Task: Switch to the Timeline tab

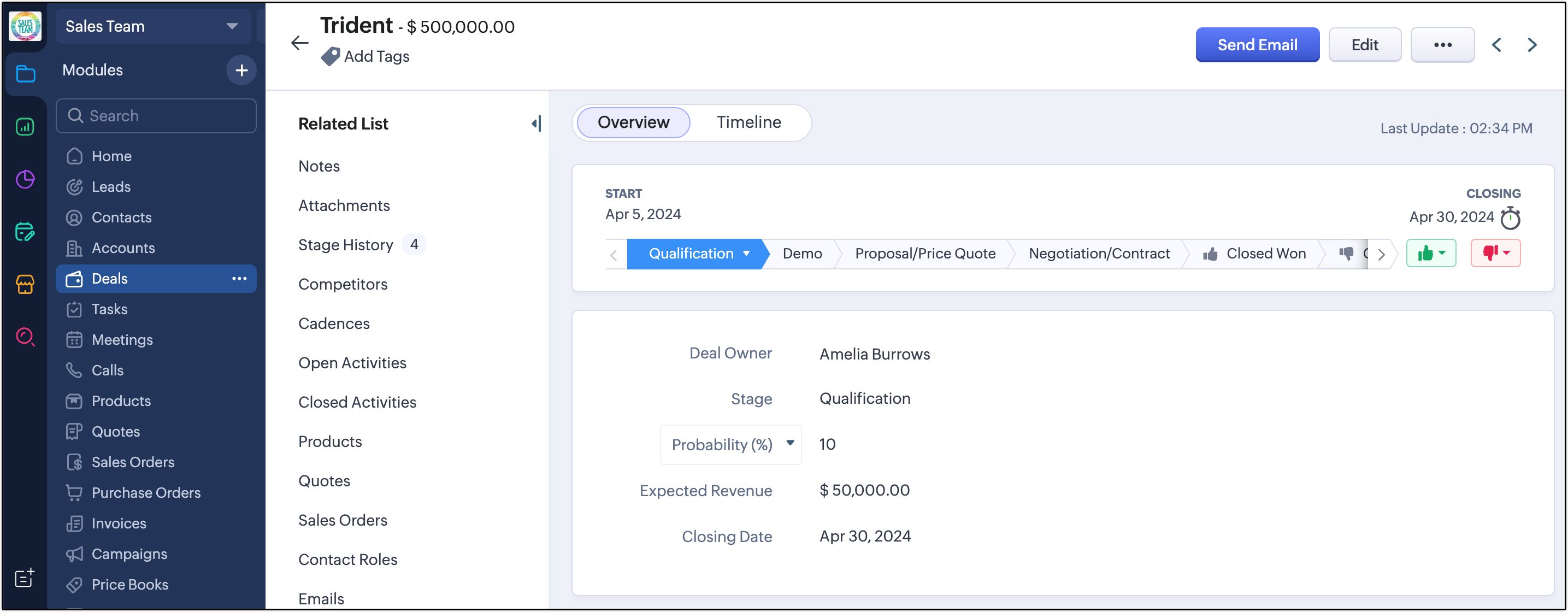Action: pyautogui.click(x=748, y=122)
